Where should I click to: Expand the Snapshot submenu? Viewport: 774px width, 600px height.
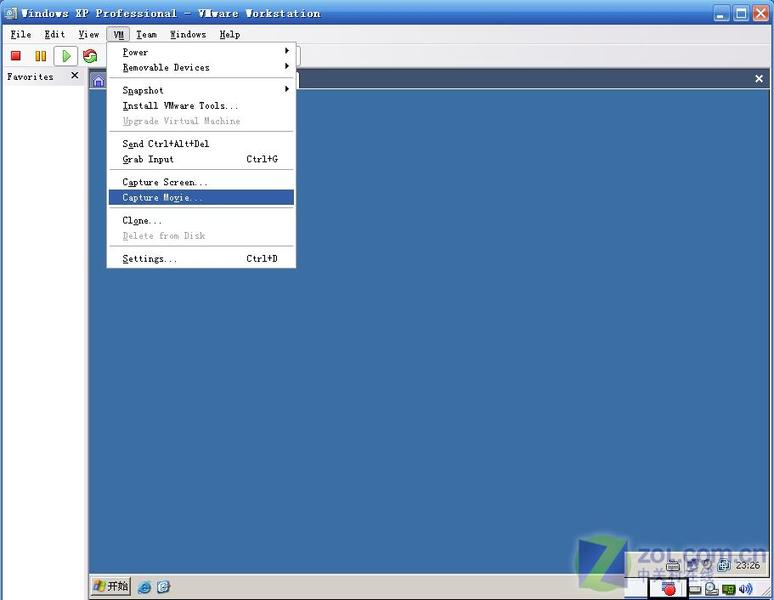coord(201,90)
